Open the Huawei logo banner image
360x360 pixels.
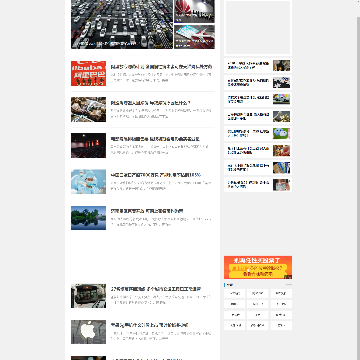coord(195,11)
